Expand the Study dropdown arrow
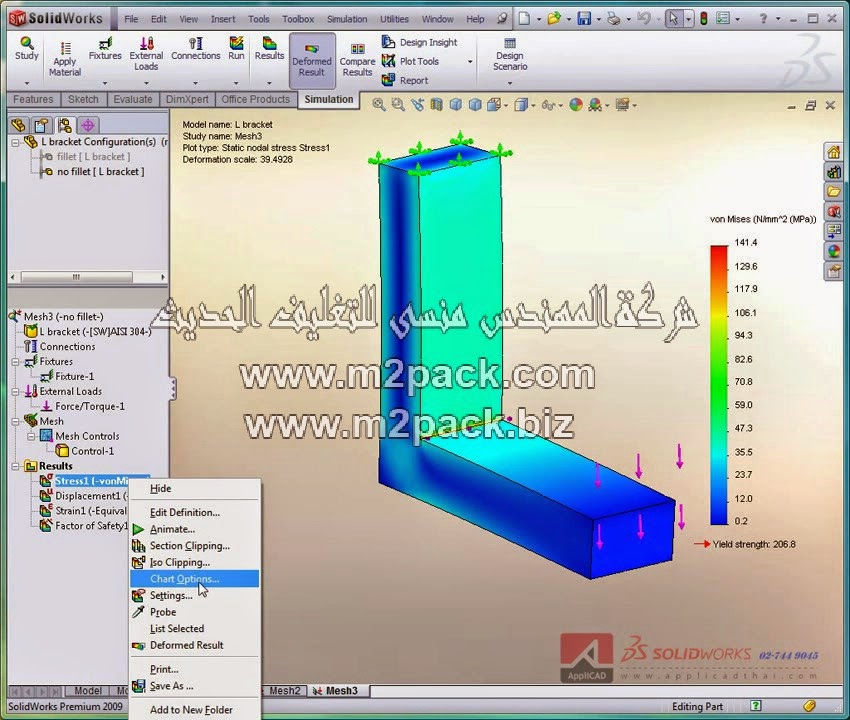 [27, 83]
